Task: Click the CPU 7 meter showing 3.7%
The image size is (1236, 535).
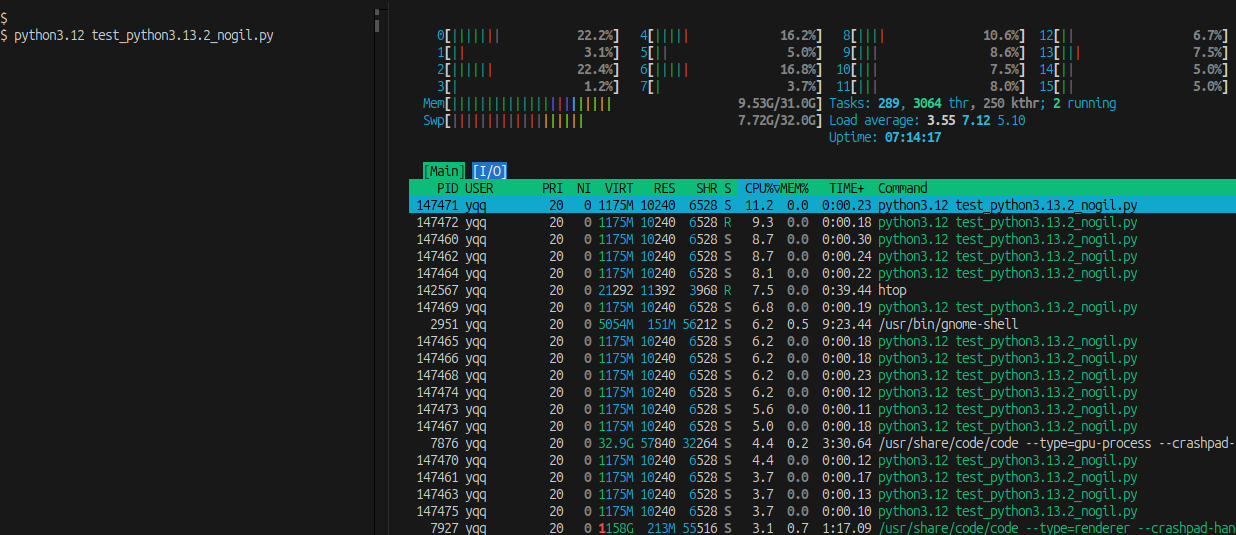Action: [732, 86]
